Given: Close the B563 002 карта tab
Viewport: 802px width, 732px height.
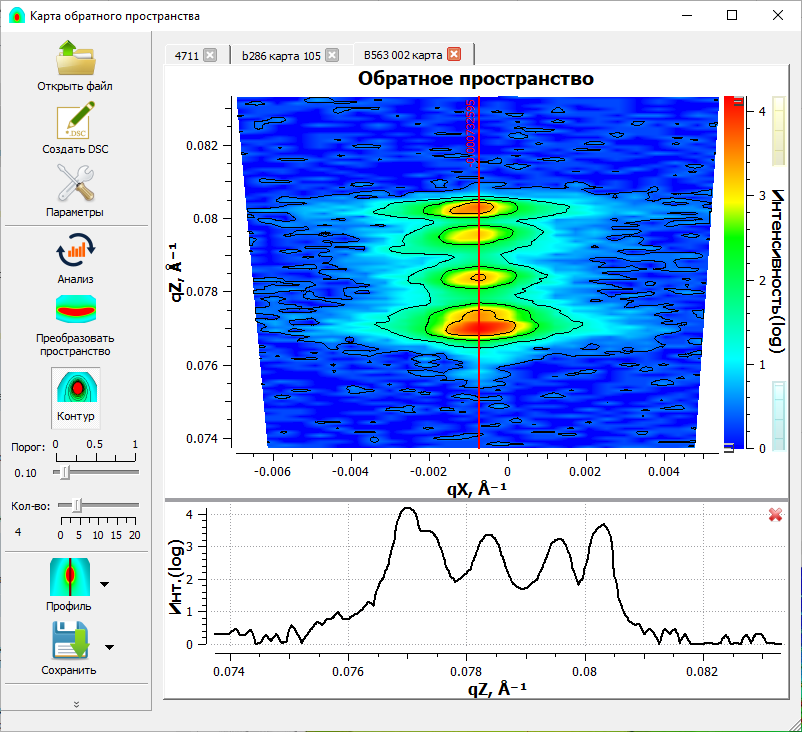Looking at the screenshot, I should pos(454,55).
